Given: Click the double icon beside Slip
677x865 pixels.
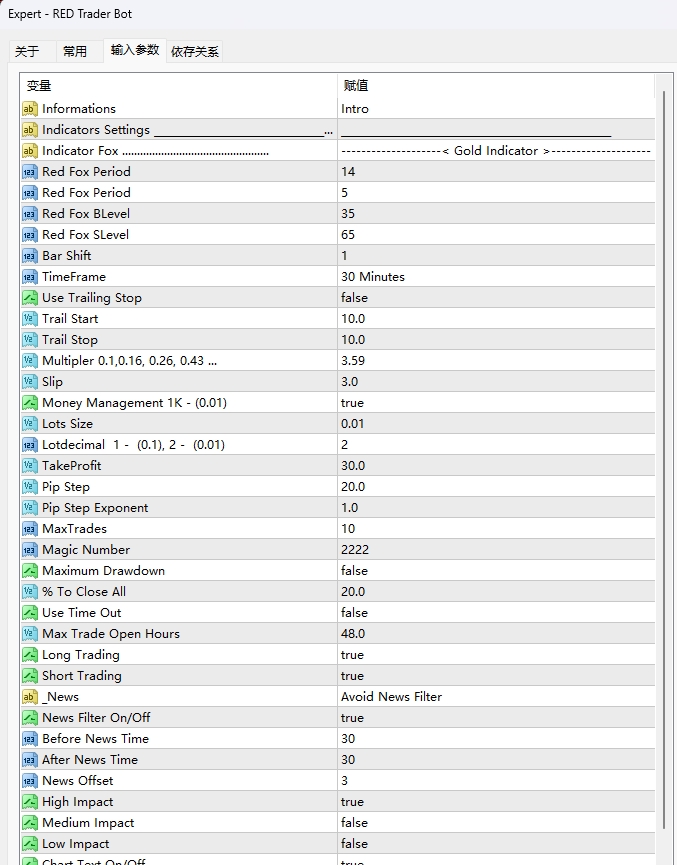Looking at the screenshot, I should click(29, 381).
